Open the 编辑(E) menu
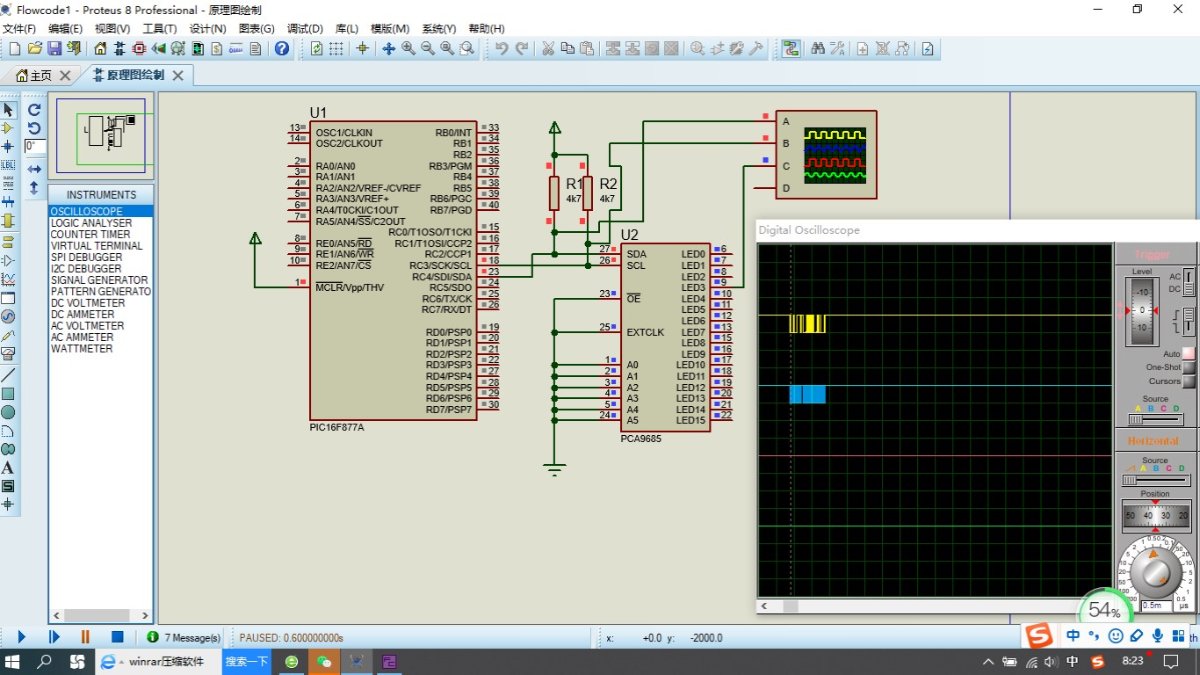Image resolution: width=1200 pixels, height=675 pixels. pos(65,29)
